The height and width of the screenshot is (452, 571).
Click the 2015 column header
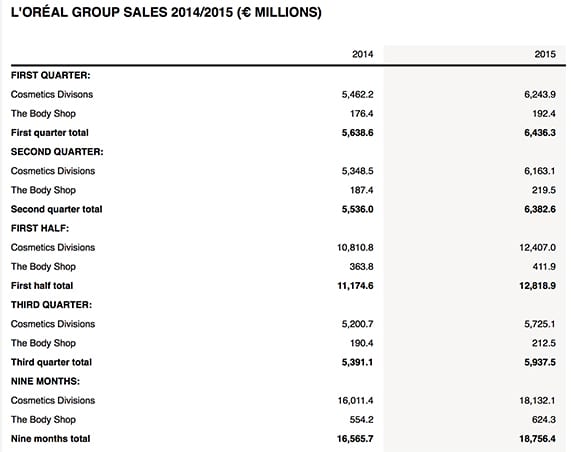[545, 54]
